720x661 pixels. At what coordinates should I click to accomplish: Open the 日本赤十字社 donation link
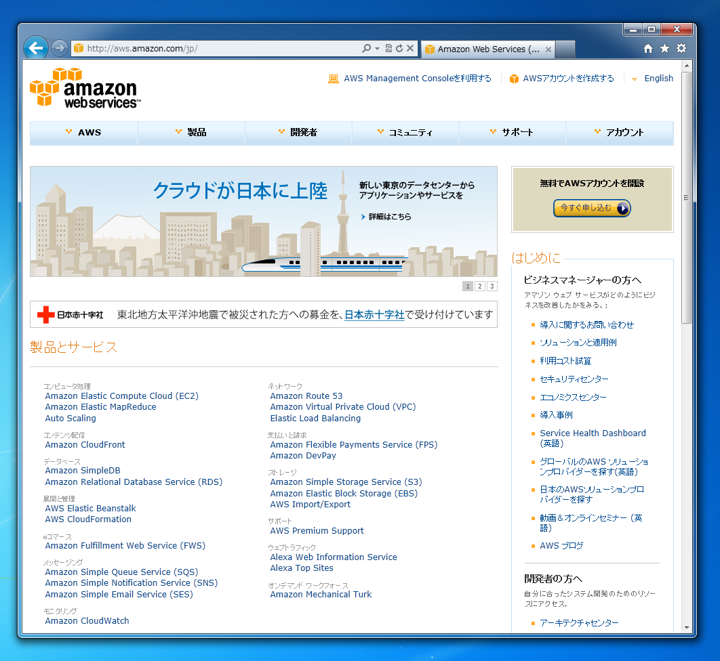[374, 314]
